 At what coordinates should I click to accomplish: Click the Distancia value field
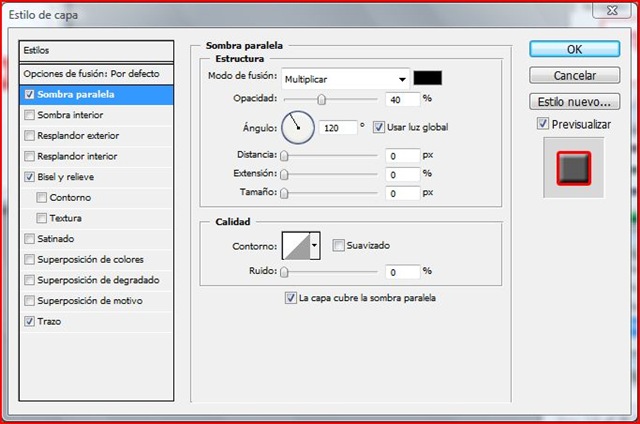click(x=402, y=156)
